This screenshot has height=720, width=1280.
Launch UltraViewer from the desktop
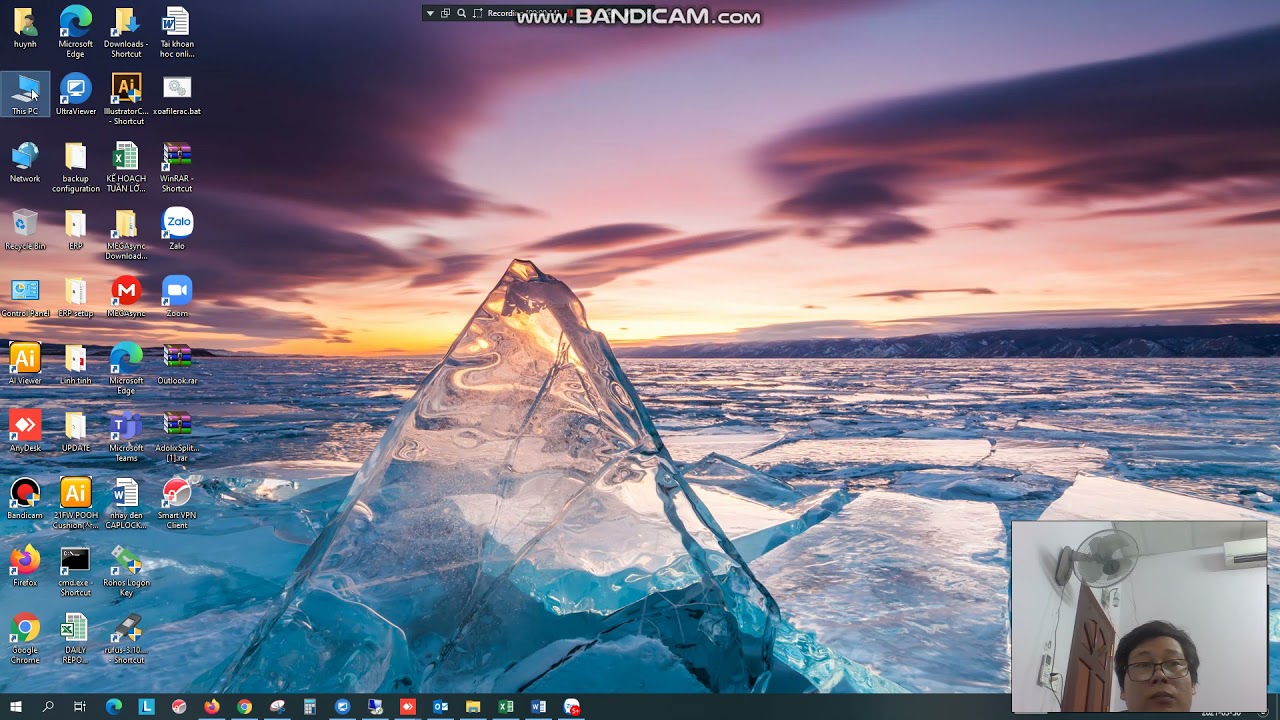(76, 95)
